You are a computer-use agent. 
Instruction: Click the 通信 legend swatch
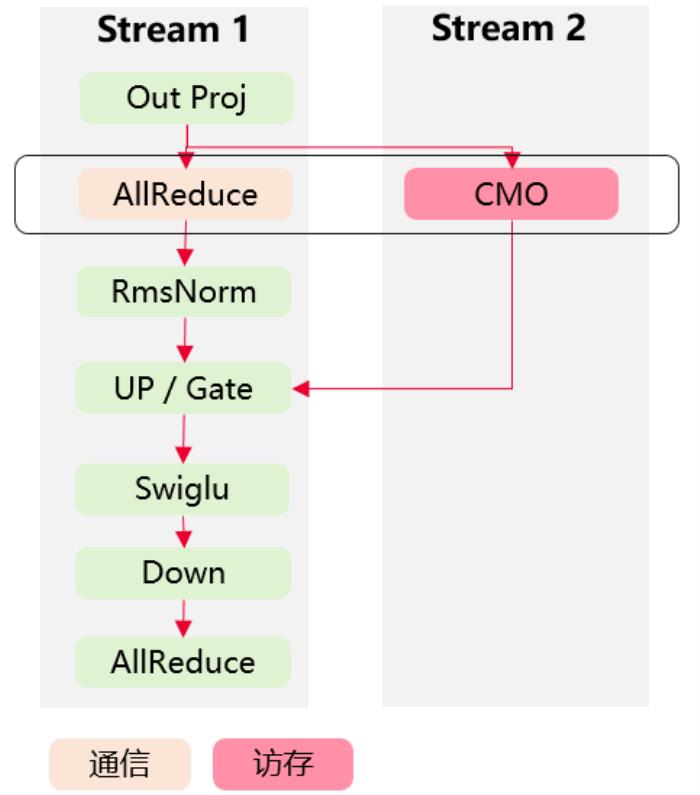120,765
